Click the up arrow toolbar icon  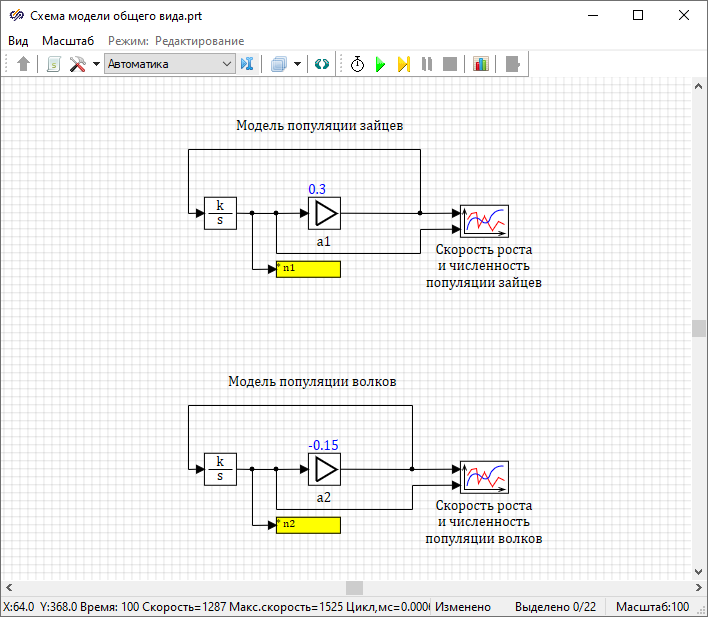24,64
